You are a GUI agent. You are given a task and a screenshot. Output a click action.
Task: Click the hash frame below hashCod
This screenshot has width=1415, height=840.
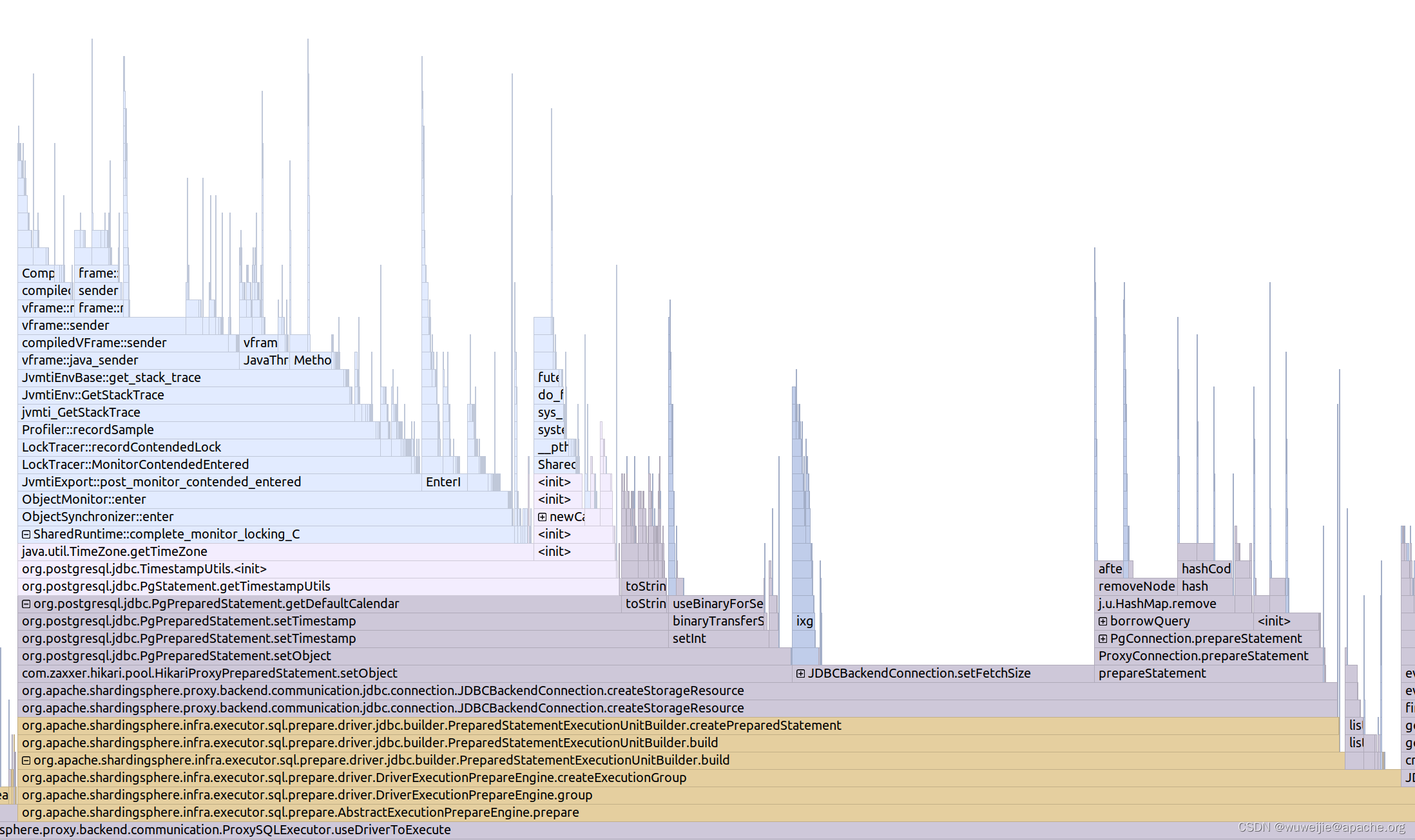(x=1205, y=586)
